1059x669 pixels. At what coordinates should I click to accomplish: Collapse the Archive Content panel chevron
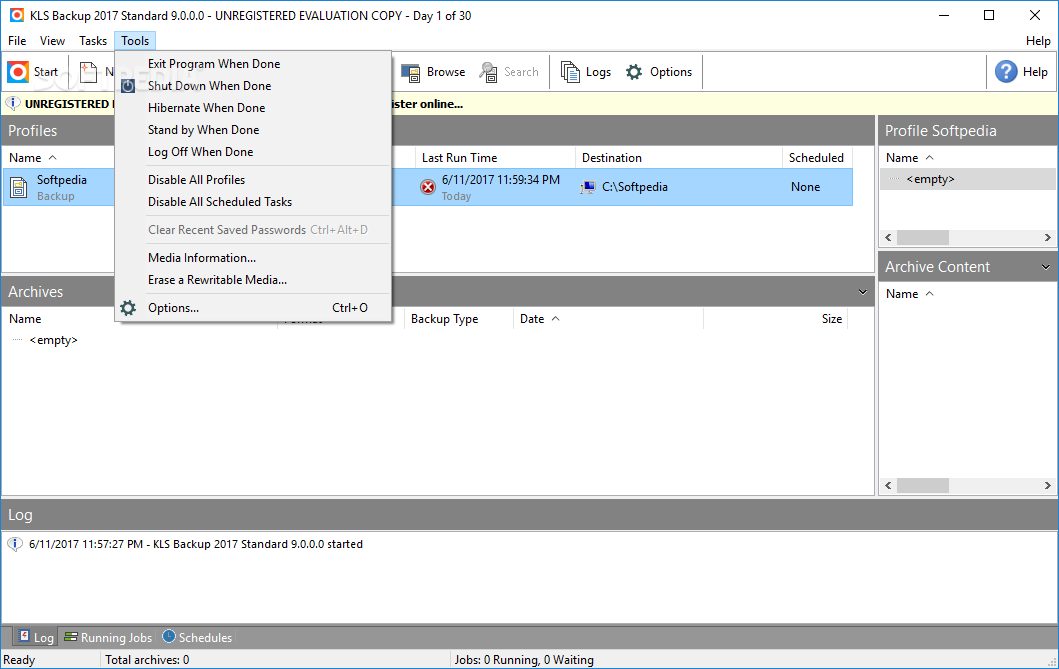1045,267
